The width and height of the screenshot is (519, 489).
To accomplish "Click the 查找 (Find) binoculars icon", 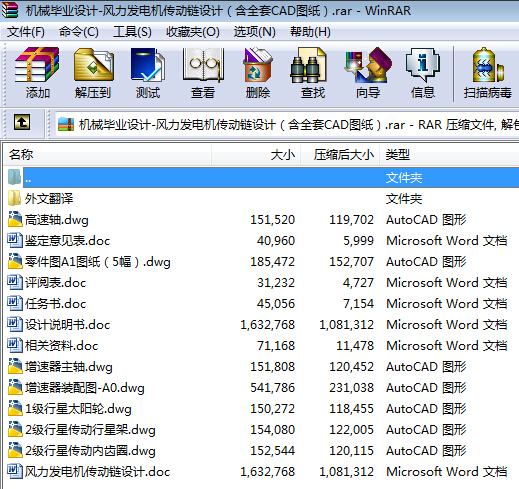I will tap(308, 65).
